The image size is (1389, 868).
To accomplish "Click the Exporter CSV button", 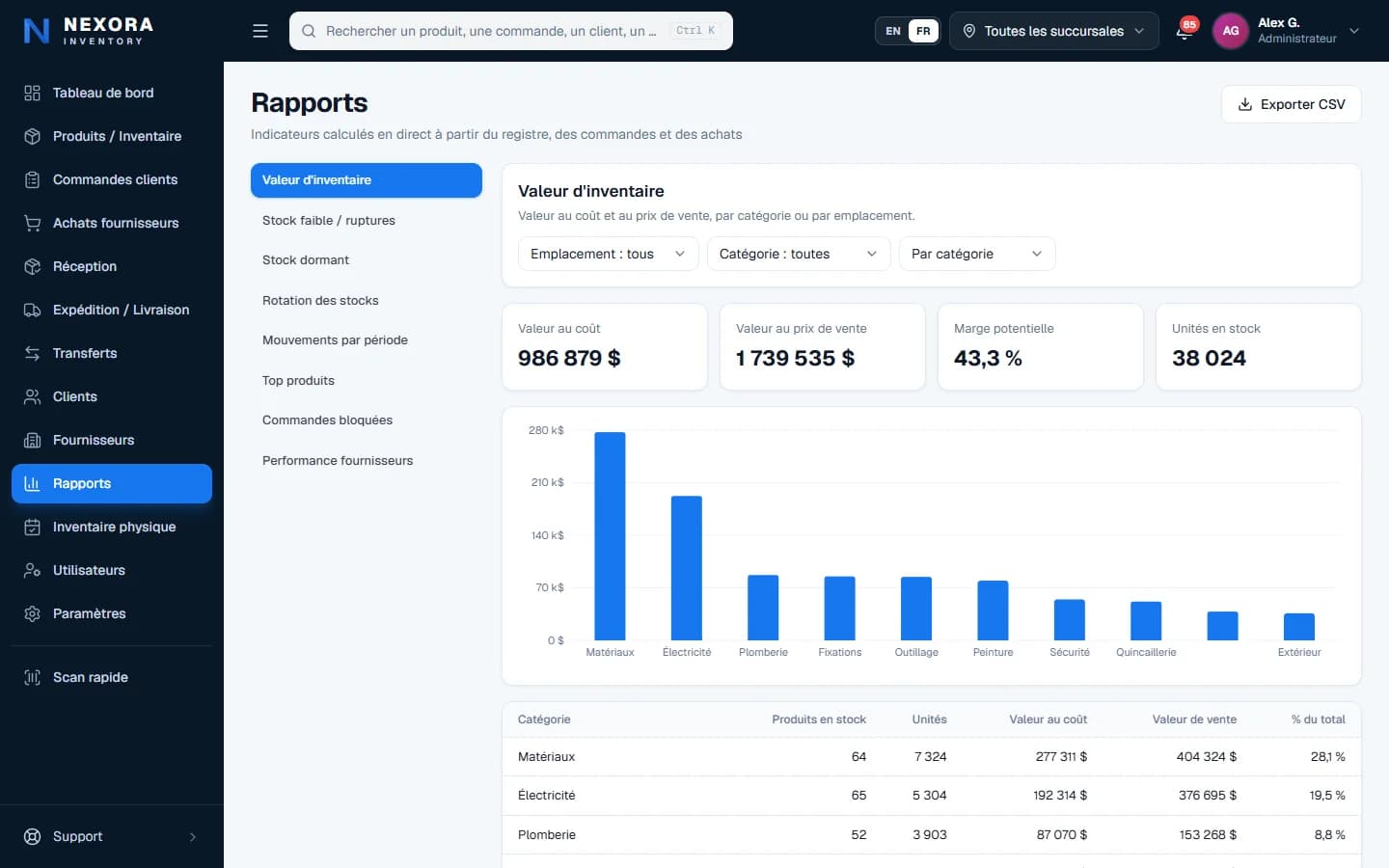I will (x=1291, y=104).
